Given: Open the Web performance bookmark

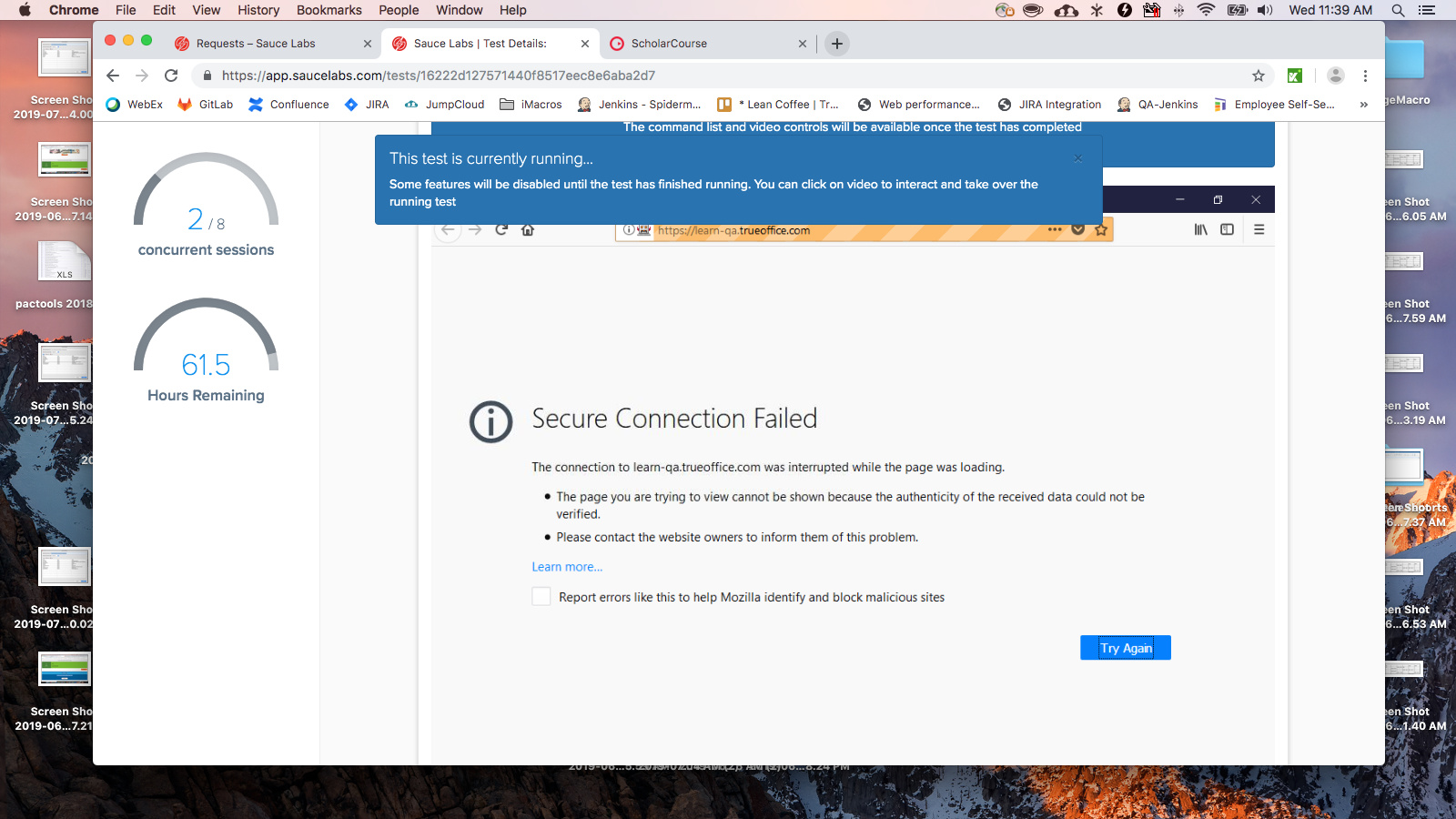Looking at the screenshot, I should click(919, 105).
